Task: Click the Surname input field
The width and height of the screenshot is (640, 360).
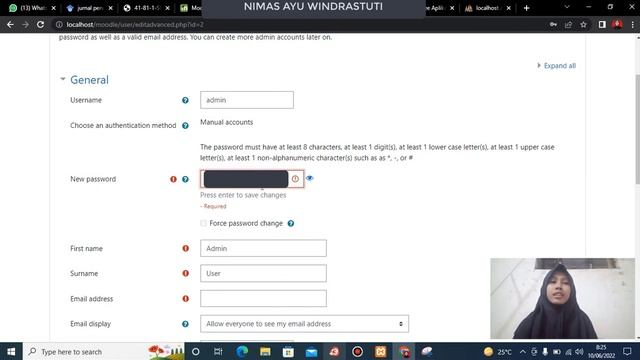Action: coord(263,273)
